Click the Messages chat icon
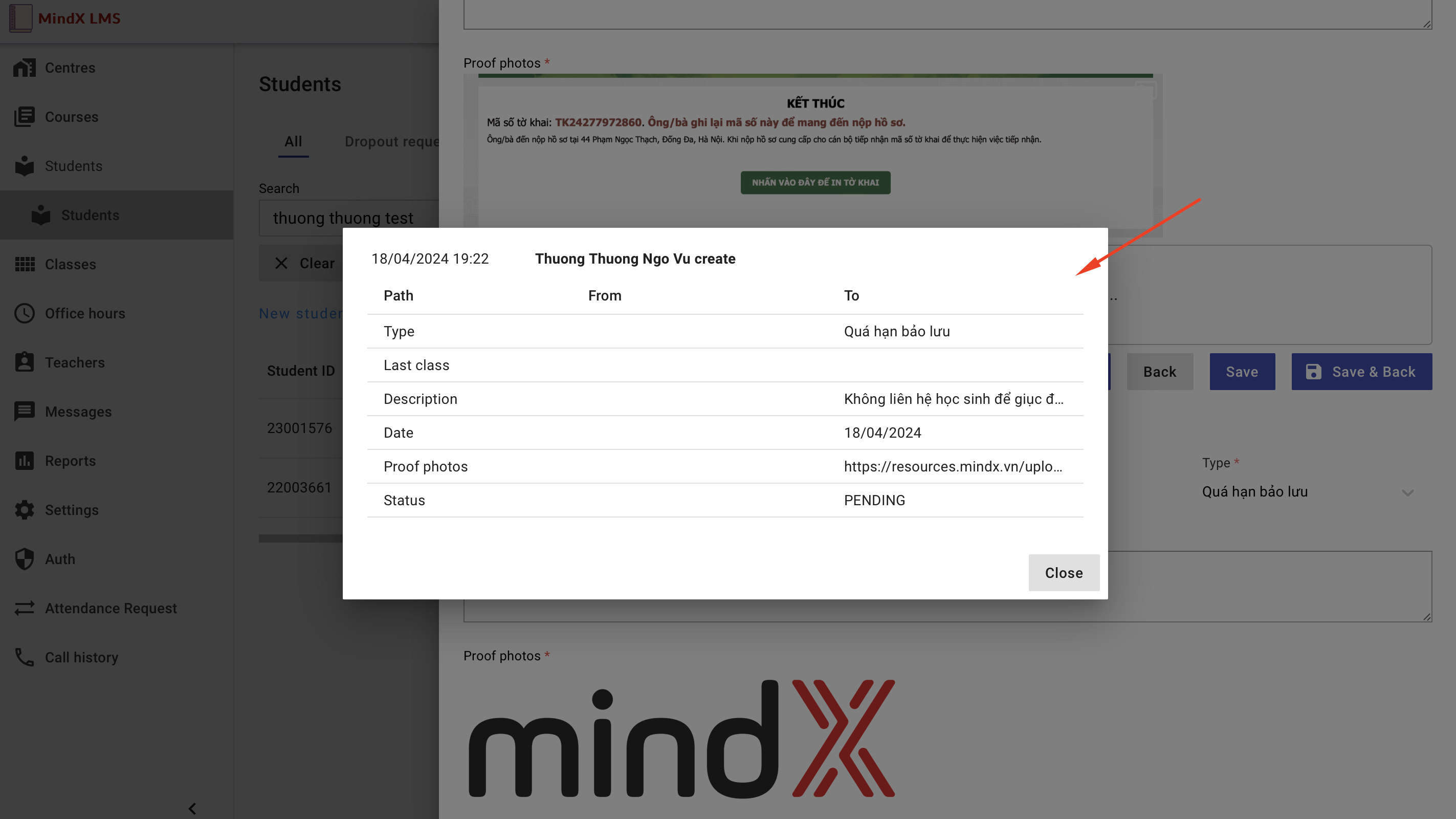Screen dimensions: 1456x819 25,412
